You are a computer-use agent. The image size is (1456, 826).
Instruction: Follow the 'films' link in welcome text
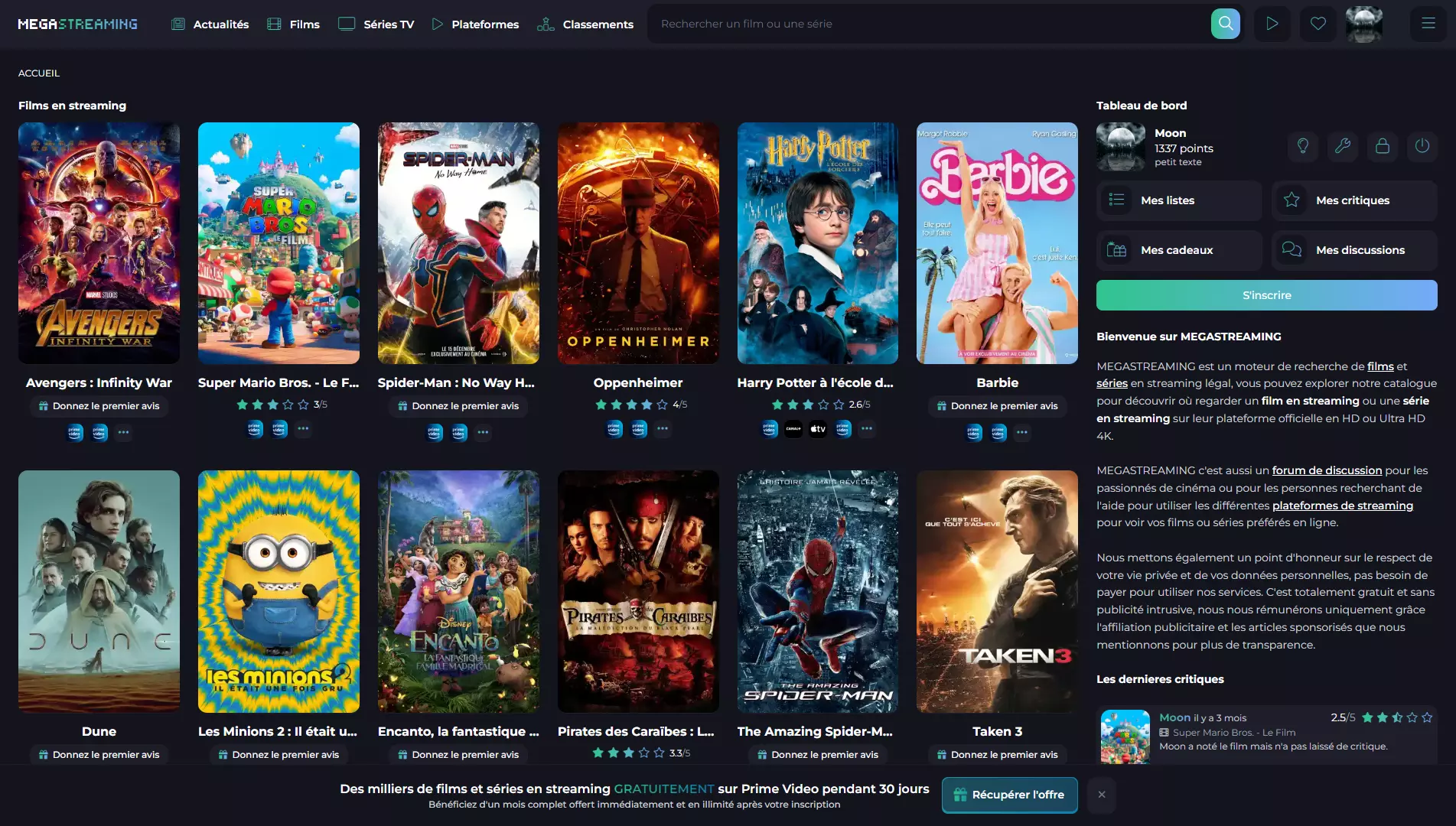point(1380,366)
